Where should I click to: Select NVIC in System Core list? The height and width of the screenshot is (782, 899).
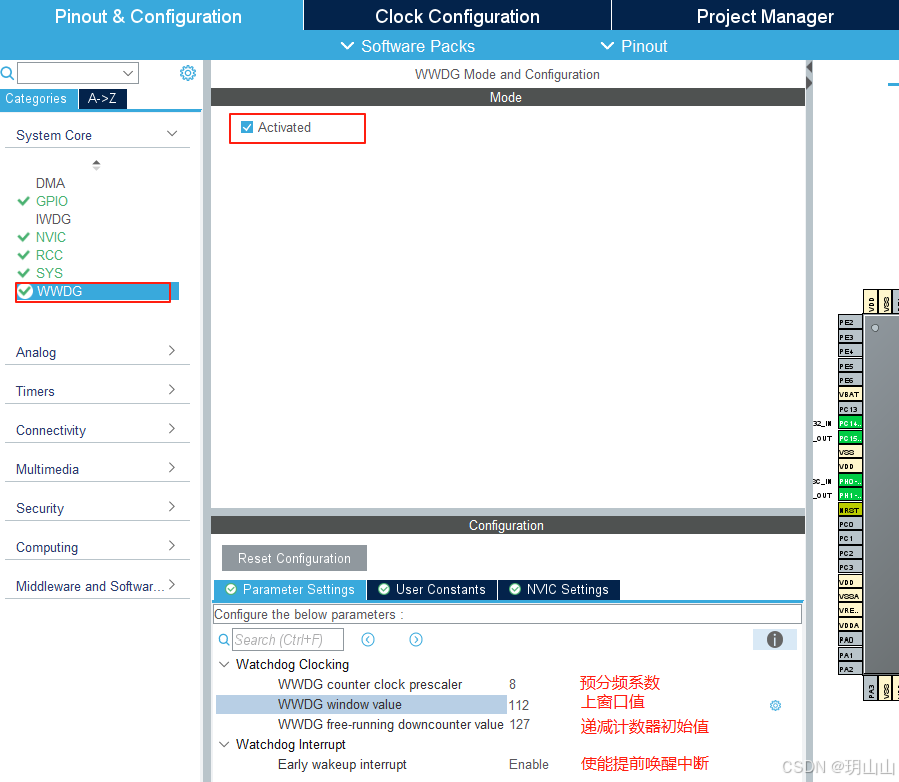51,237
